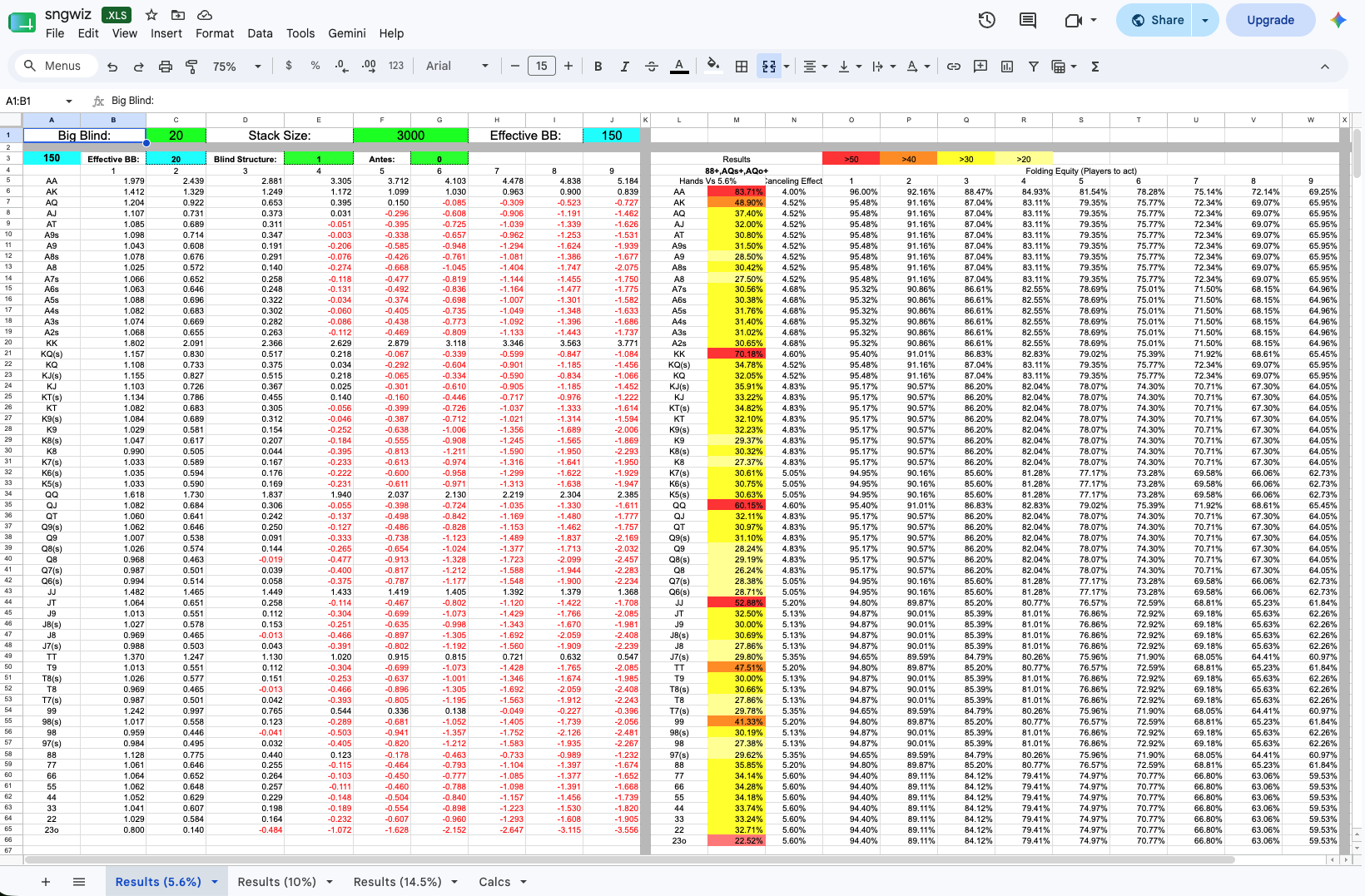Click the font size field showing 15
1365x896 pixels.
542,66
